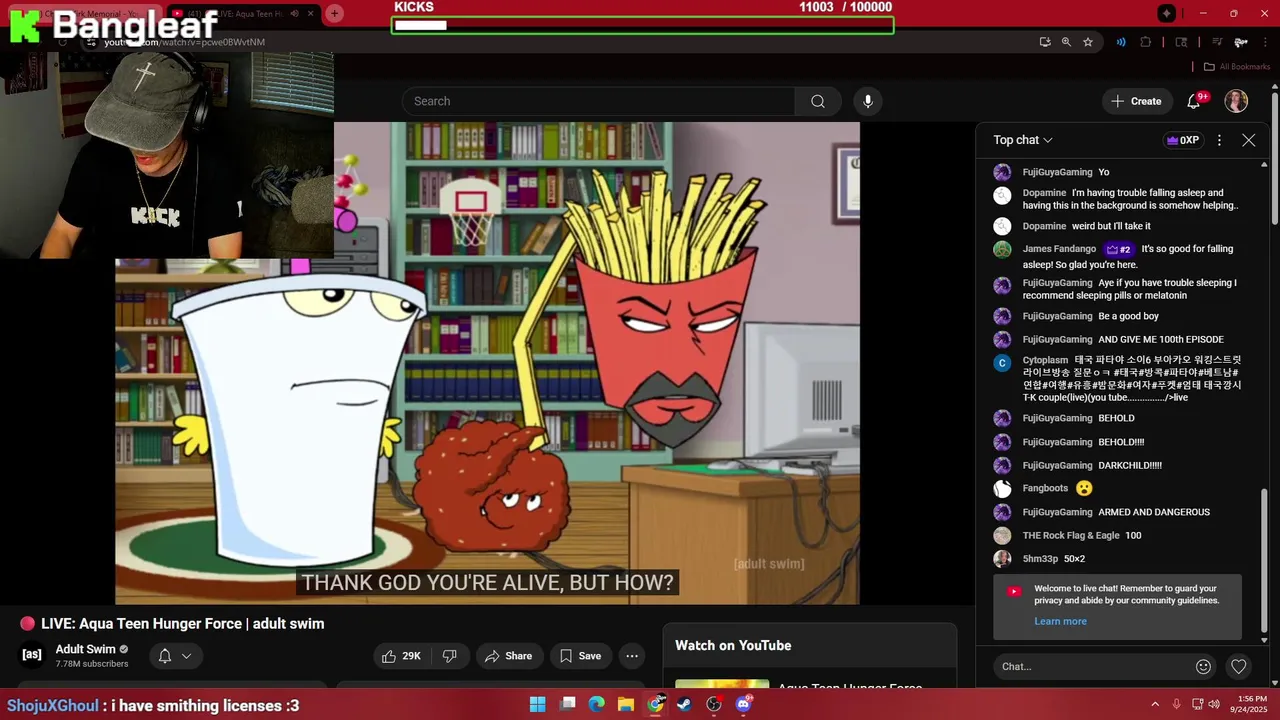1280x720 pixels.
Task: Click the Aqua Teen video player
Action: click(487, 363)
